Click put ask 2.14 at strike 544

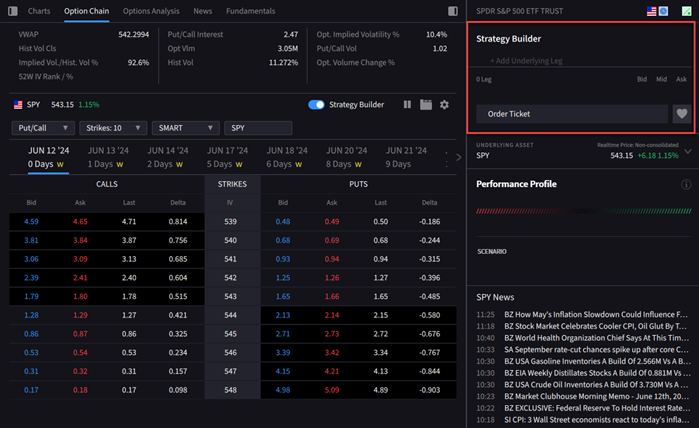coord(332,315)
